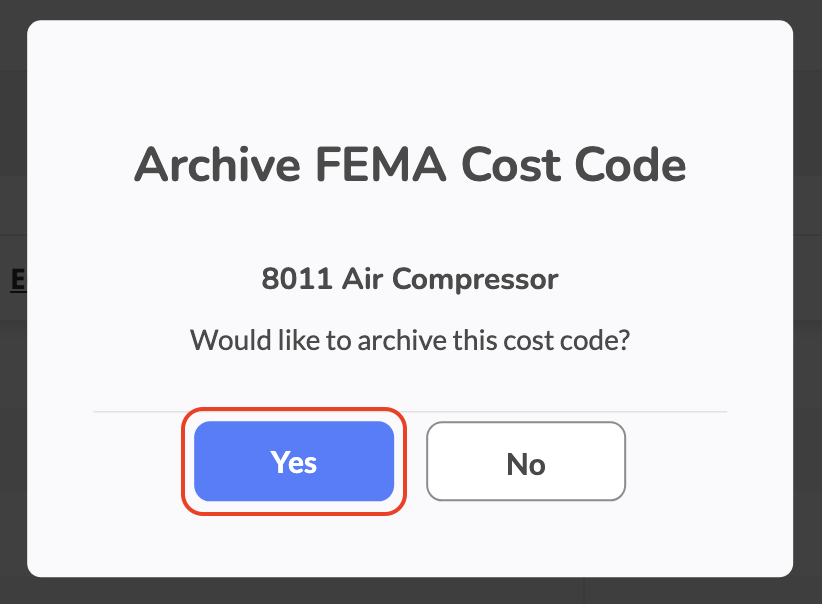Screen dimensions: 822x604
Task: Click the divider line above the buttons
Action: (410, 411)
